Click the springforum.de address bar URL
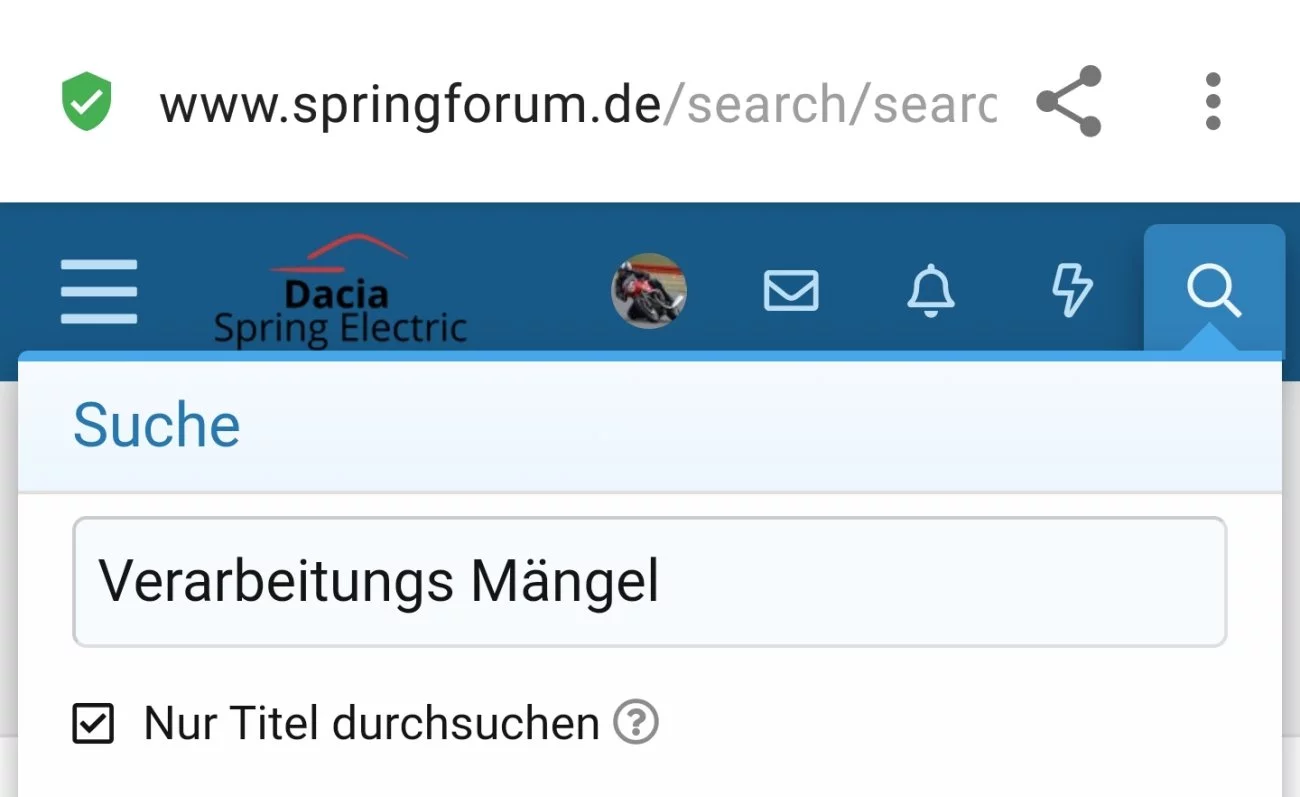The image size is (1300, 797). [410, 104]
